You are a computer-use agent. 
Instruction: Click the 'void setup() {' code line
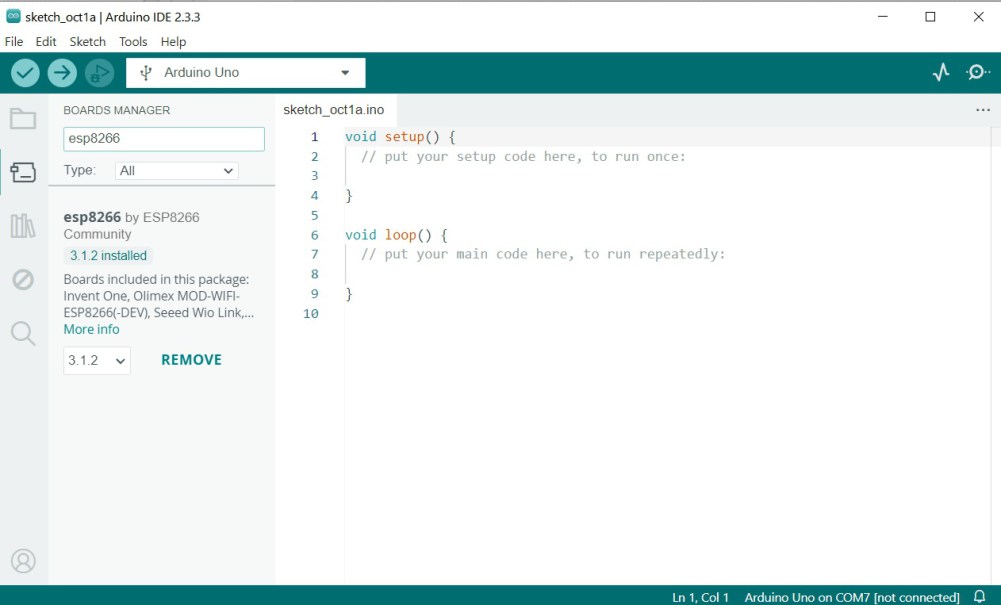pos(400,137)
